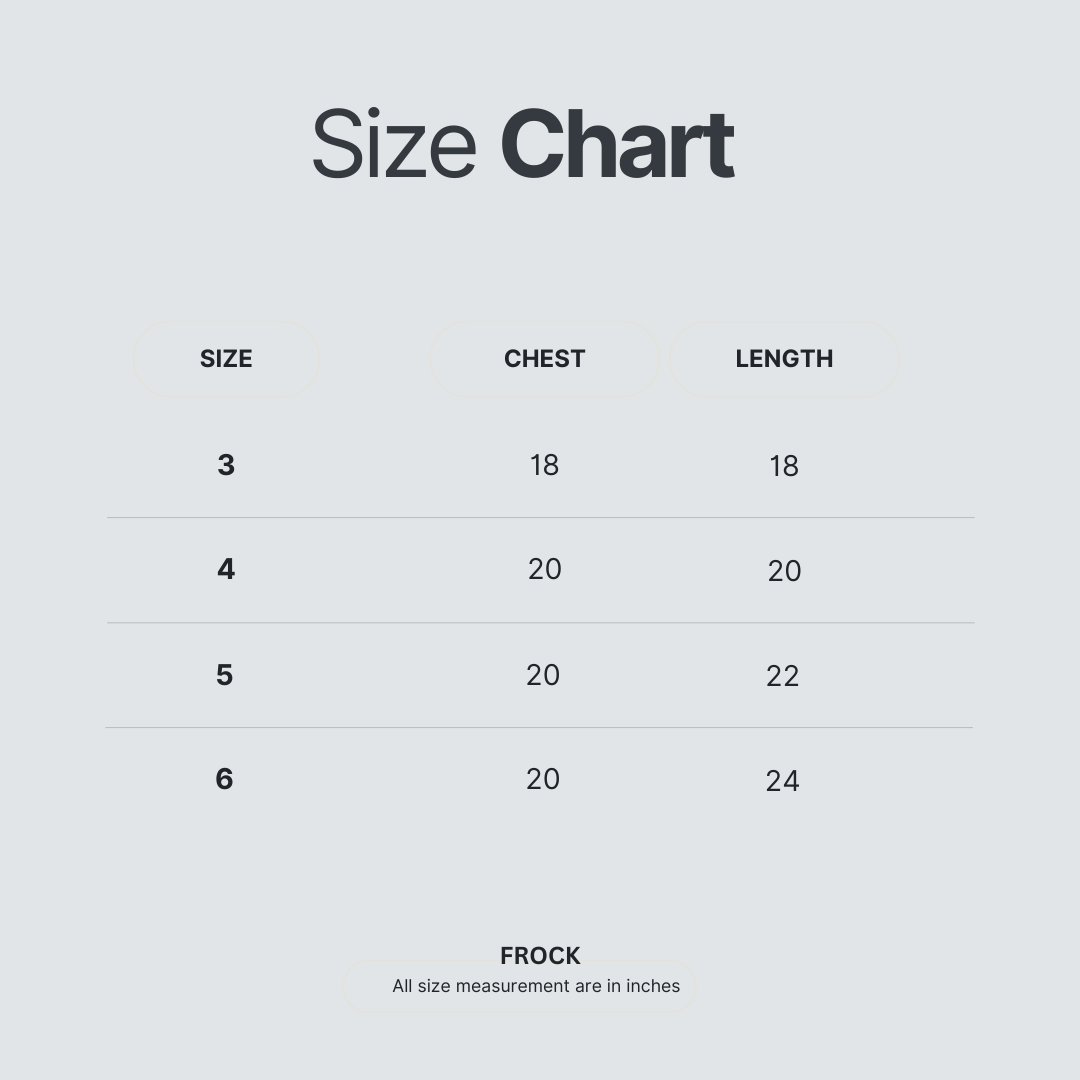Click the LENGTH column header pill

784,359
